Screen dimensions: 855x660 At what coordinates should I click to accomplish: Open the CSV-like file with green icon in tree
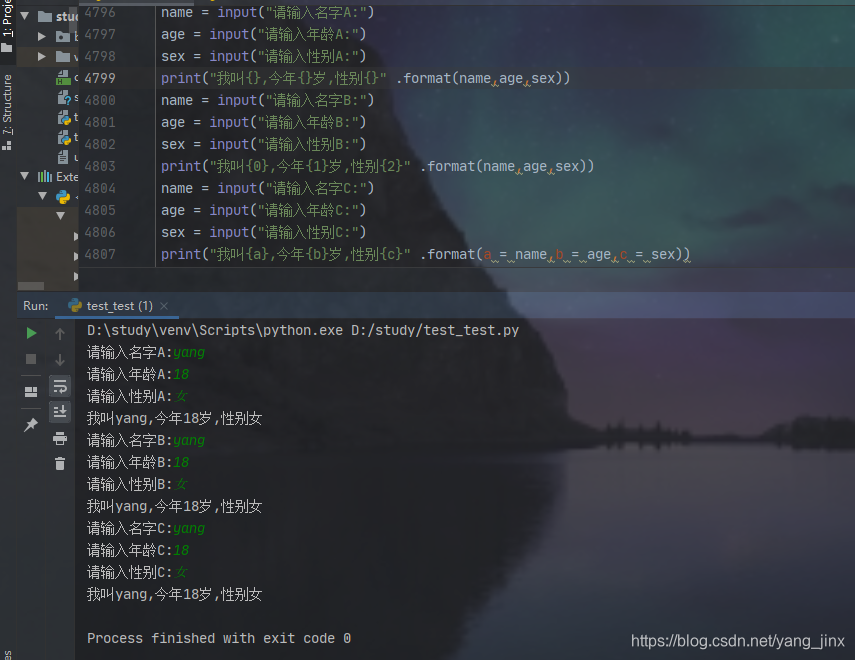point(63,77)
